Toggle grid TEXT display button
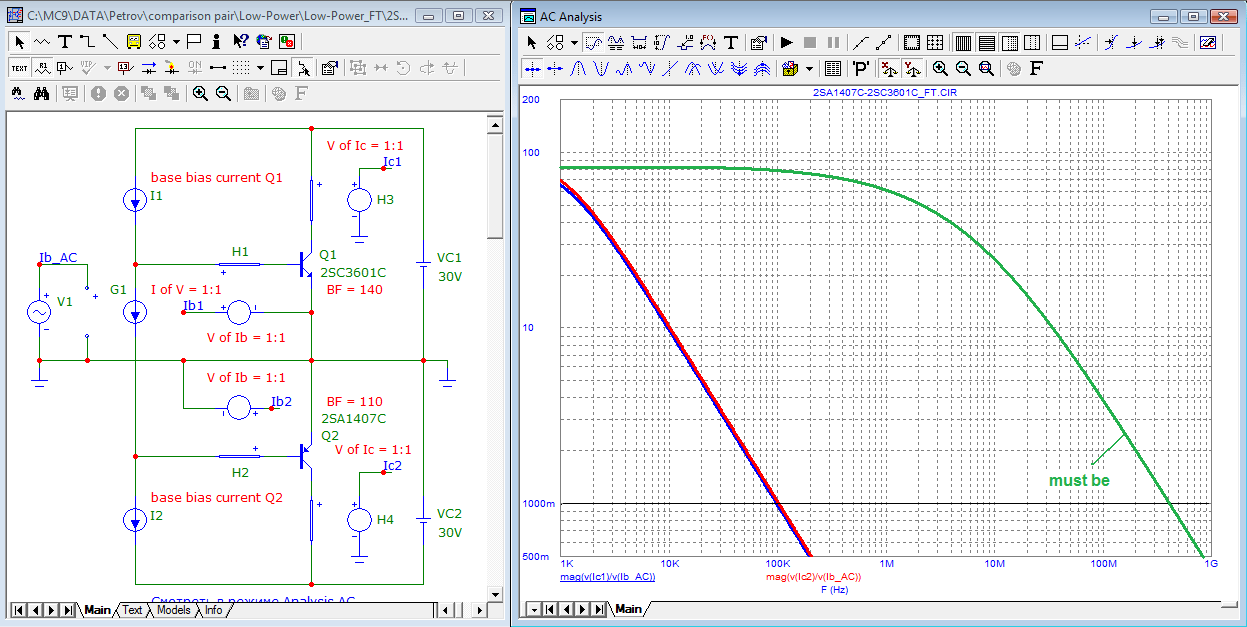 tap(19, 68)
